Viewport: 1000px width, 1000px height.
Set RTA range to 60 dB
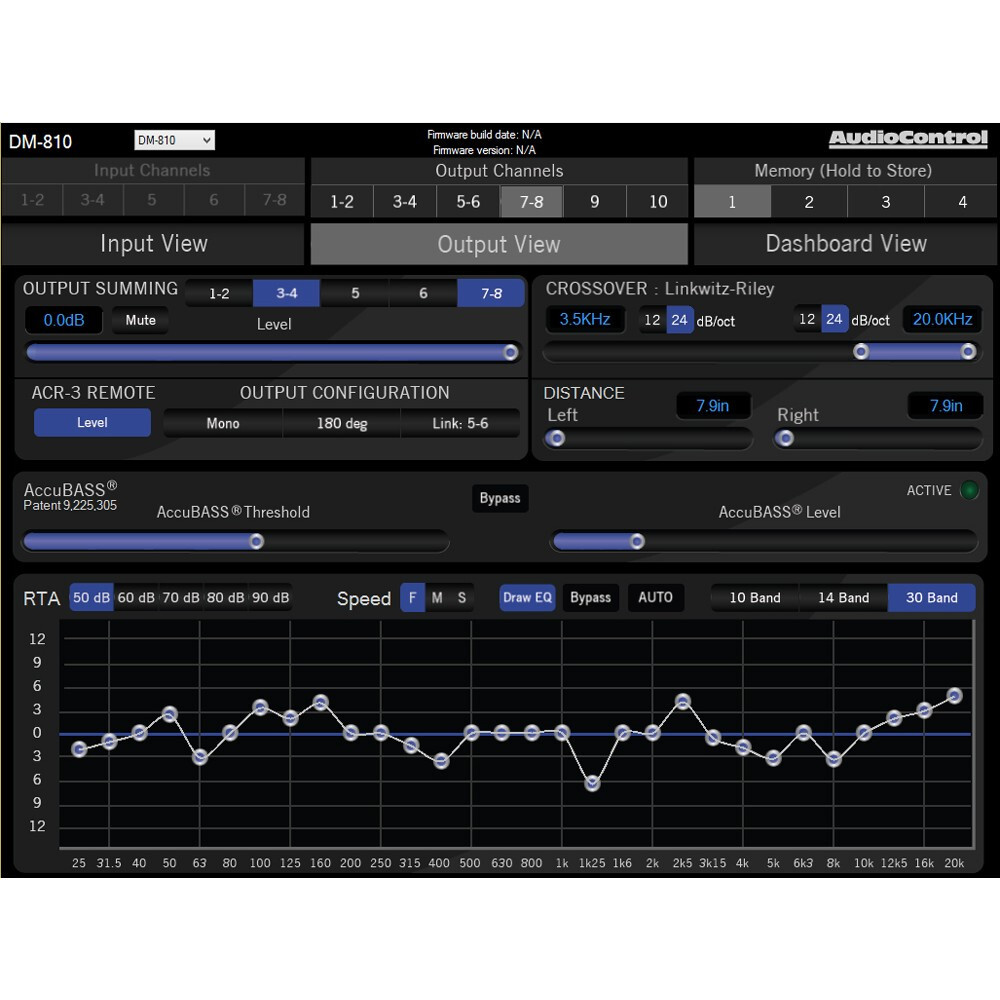(136, 598)
